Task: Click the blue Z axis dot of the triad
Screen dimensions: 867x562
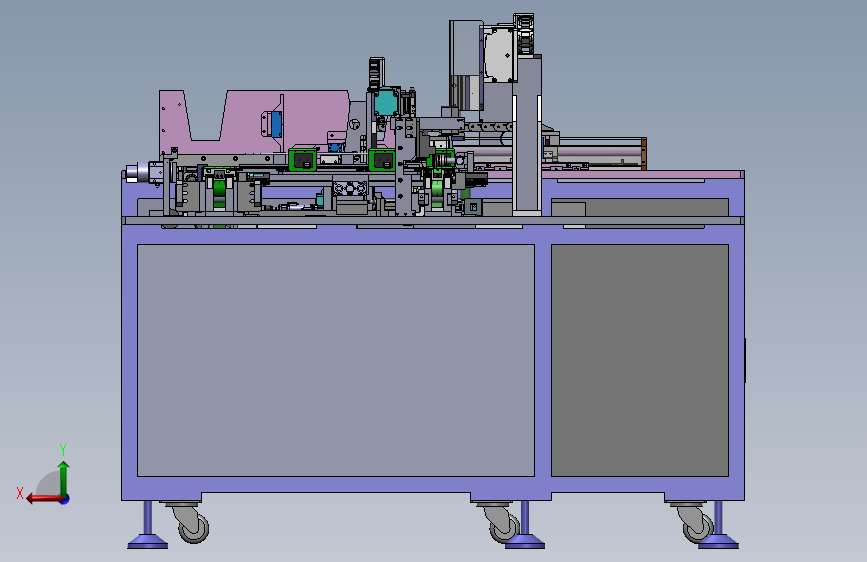Action: 65,499
